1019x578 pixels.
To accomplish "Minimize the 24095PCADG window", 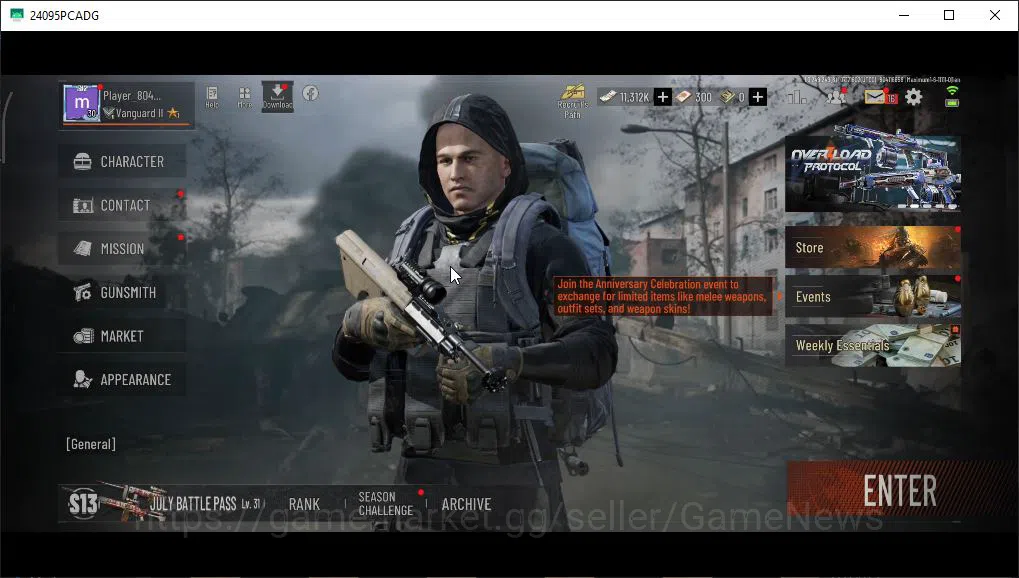I will coord(903,15).
